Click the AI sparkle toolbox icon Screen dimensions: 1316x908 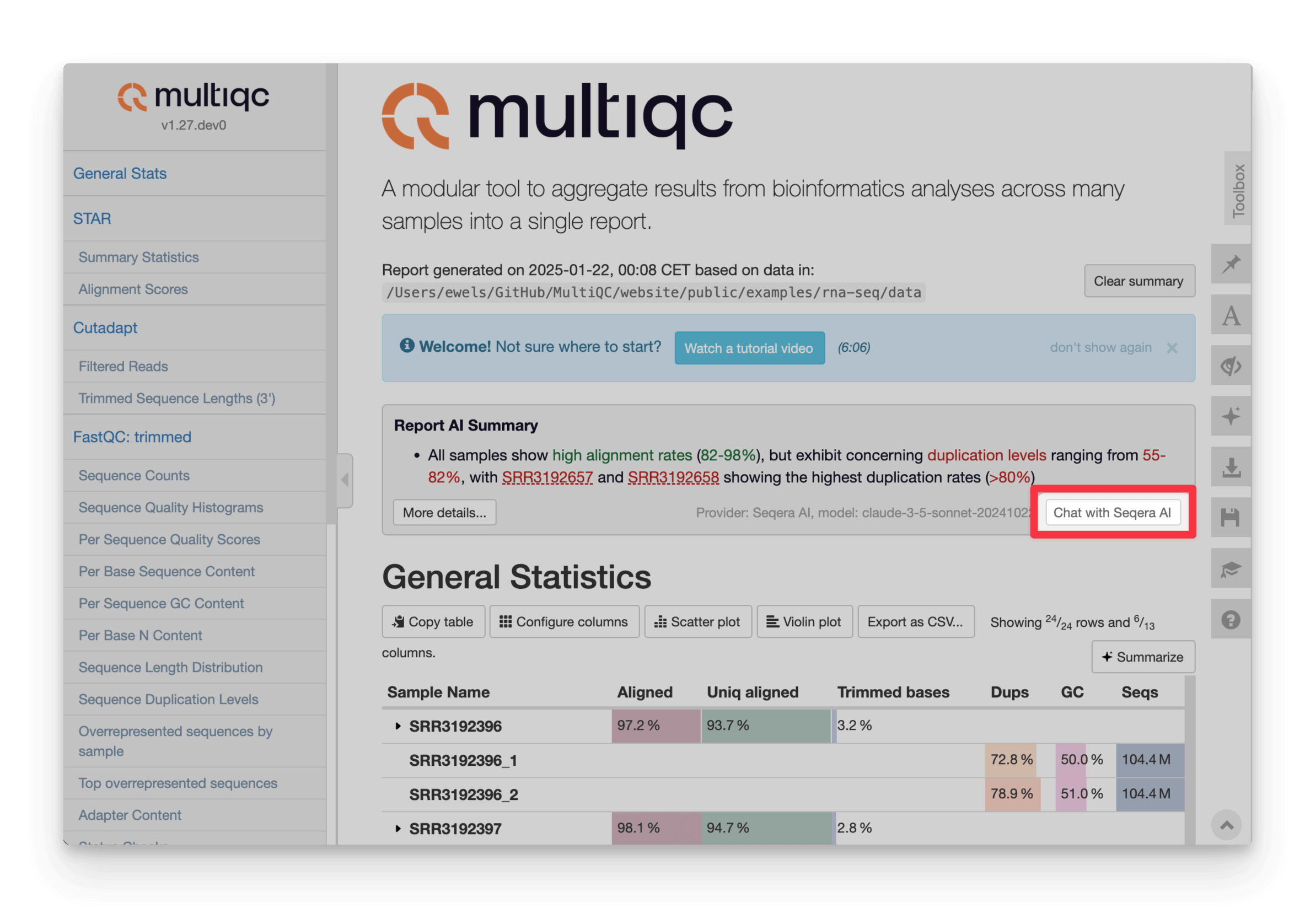point(1230,416)
